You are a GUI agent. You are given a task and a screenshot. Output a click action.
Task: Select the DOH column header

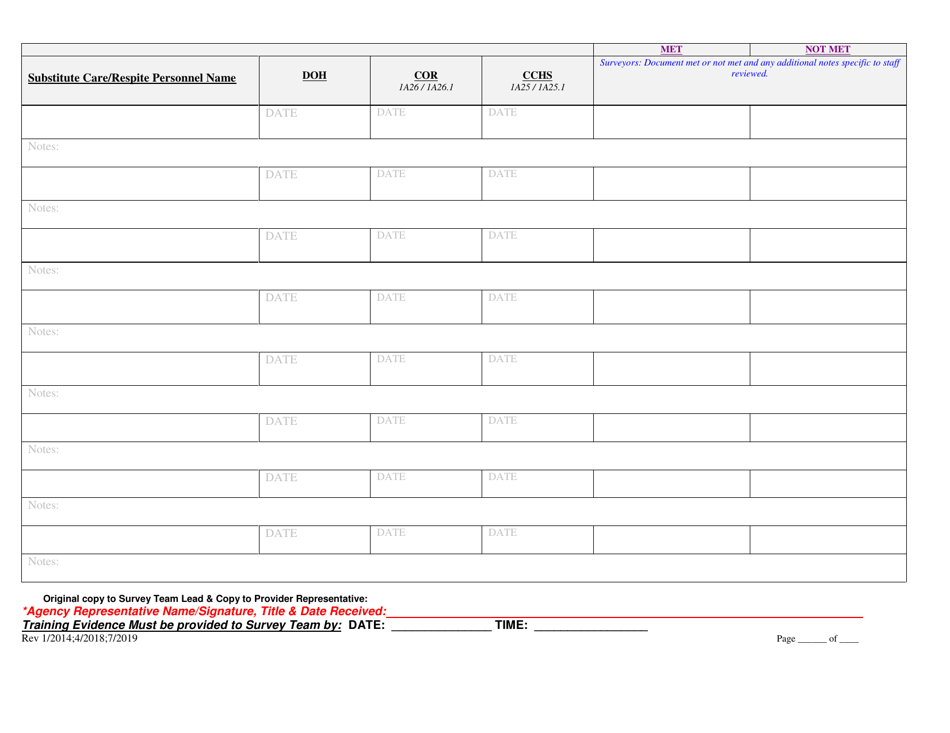(x=313, y=74)
